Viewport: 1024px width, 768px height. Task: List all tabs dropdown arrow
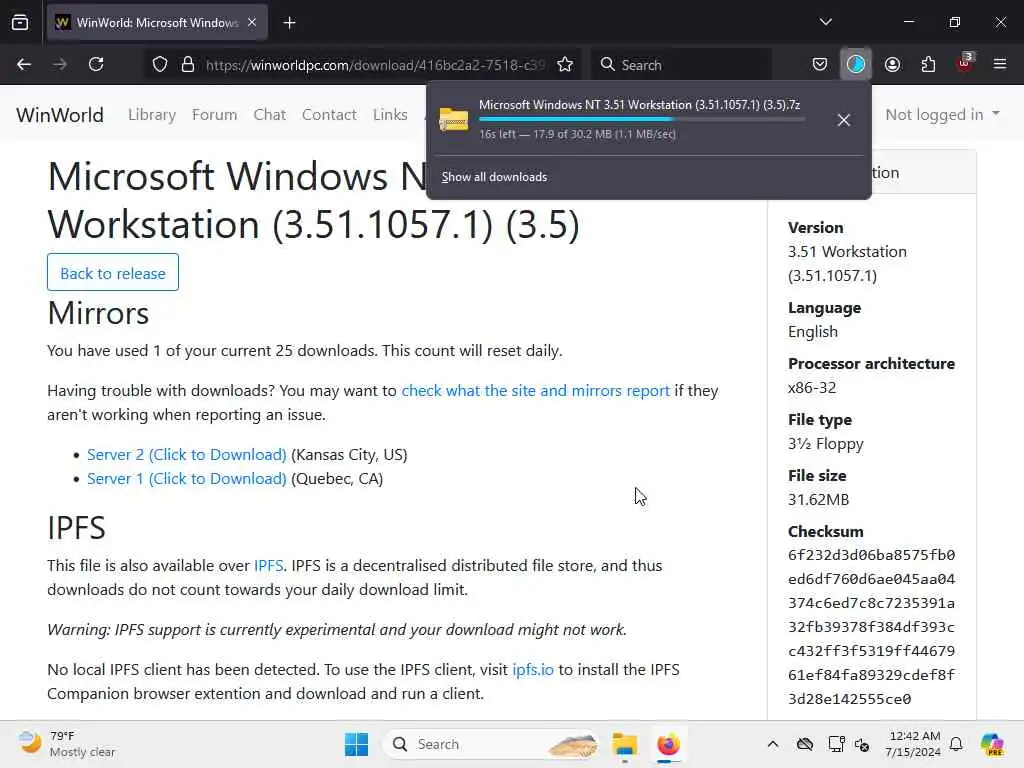point(825,22)
